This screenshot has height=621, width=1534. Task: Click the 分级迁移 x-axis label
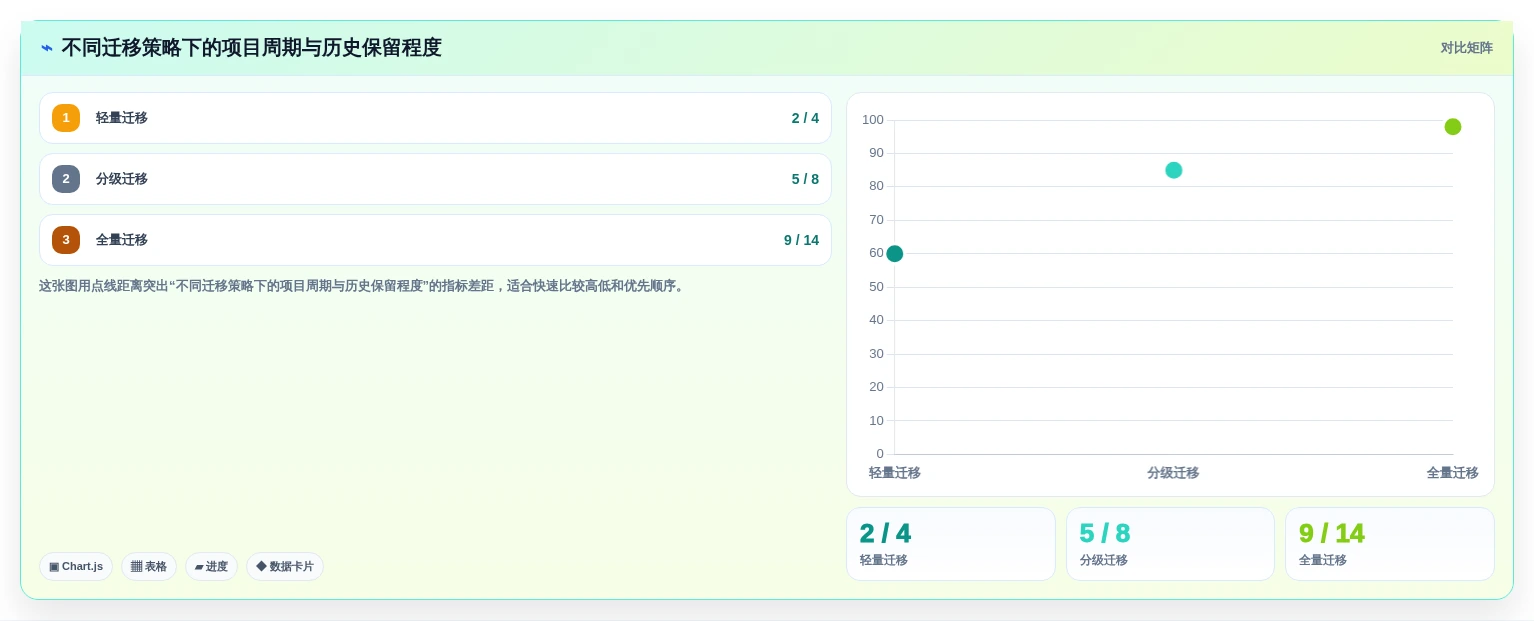(1173, 473)
